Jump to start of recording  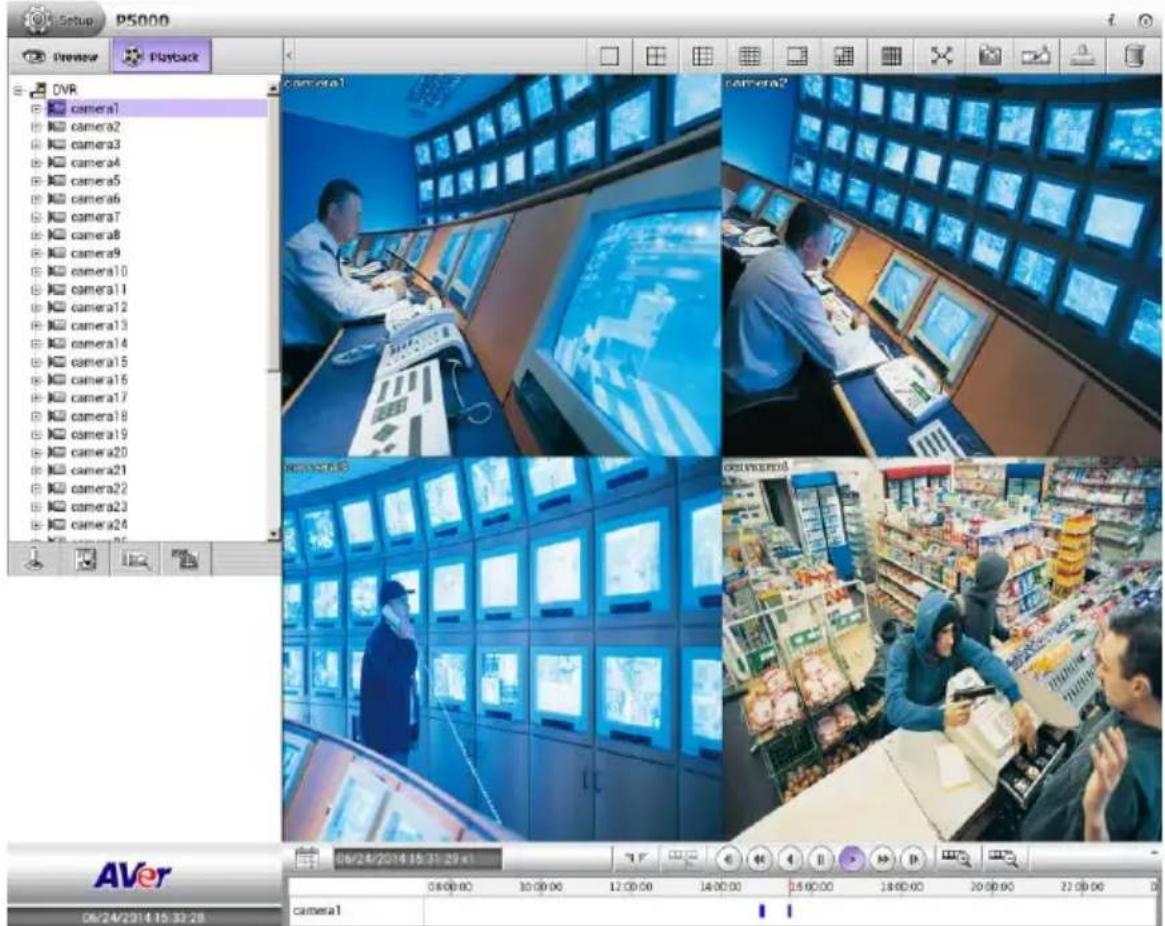[729, 859]
